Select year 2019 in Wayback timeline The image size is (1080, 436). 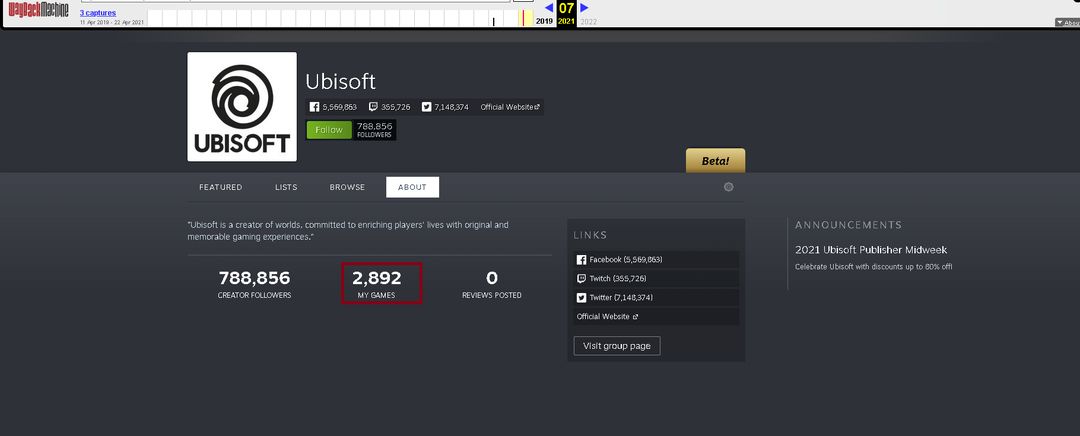click(545, 21)
